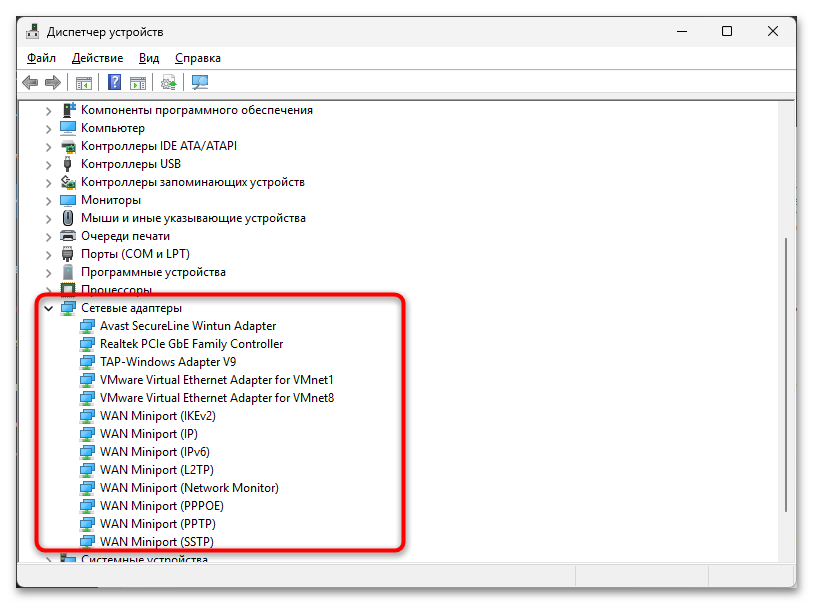Click the Forward arrow toolbar icon

(53, 82)
